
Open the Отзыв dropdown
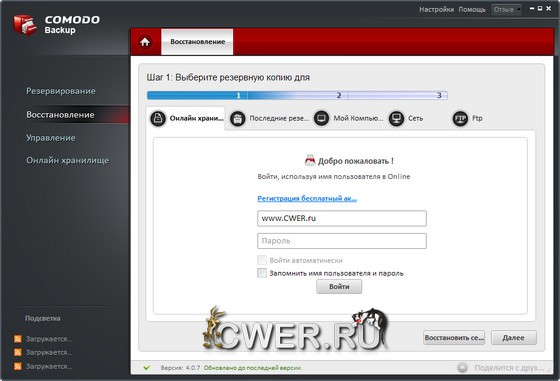506,10
